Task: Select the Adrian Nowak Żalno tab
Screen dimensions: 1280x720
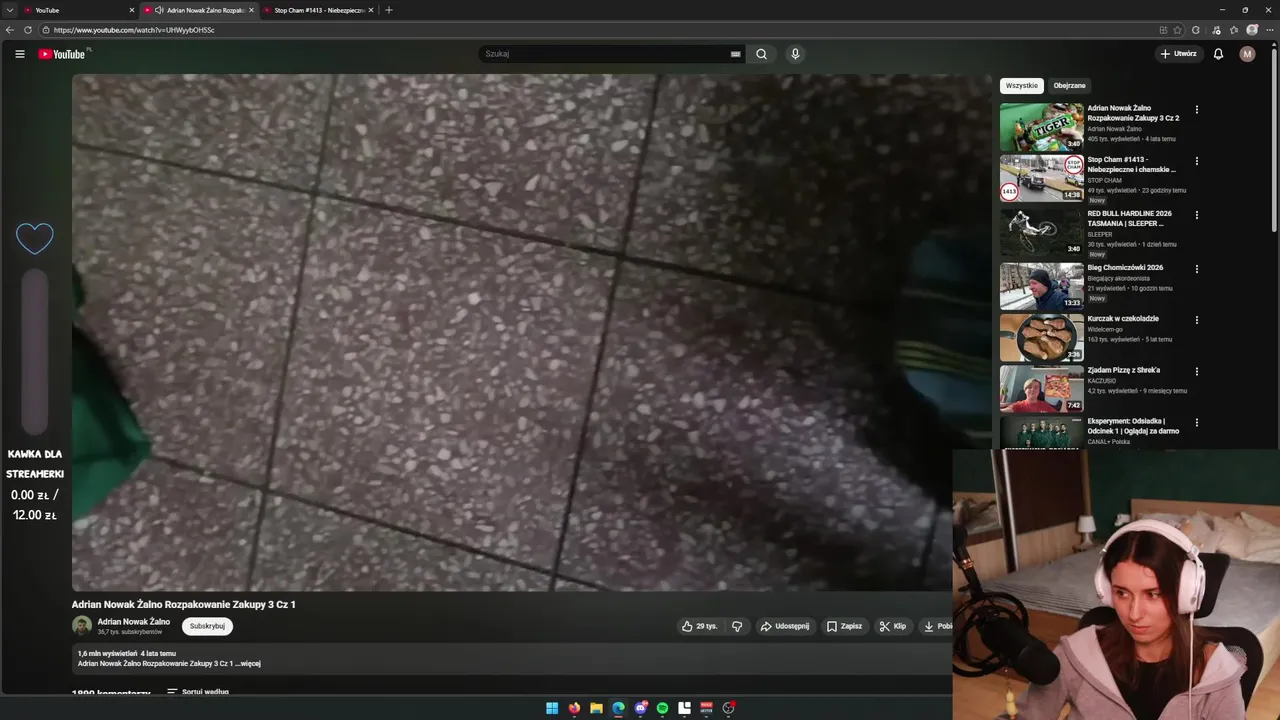Action: [x=199, y=10]
